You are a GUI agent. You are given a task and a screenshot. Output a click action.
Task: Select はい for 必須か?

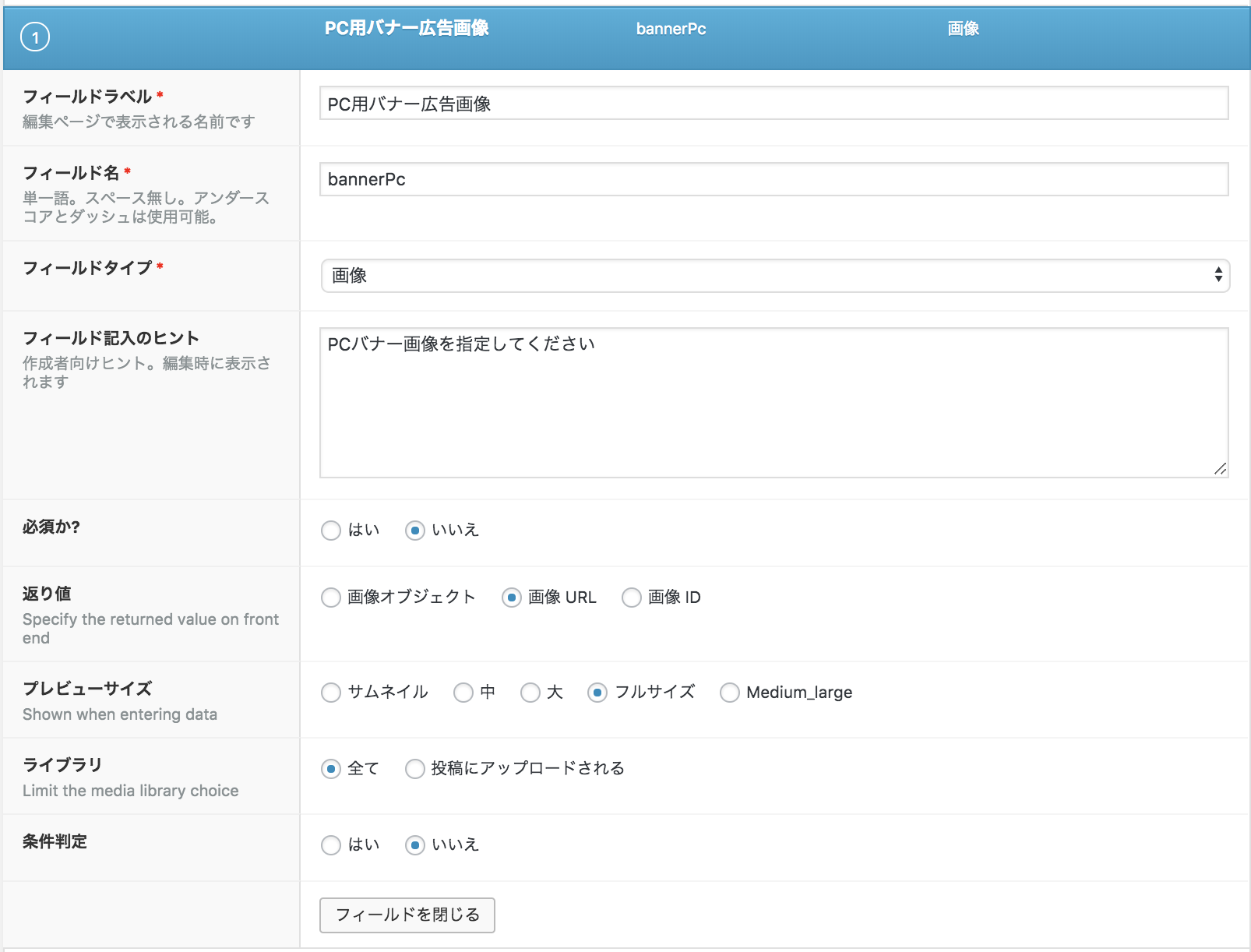click(x=331, y=531)
